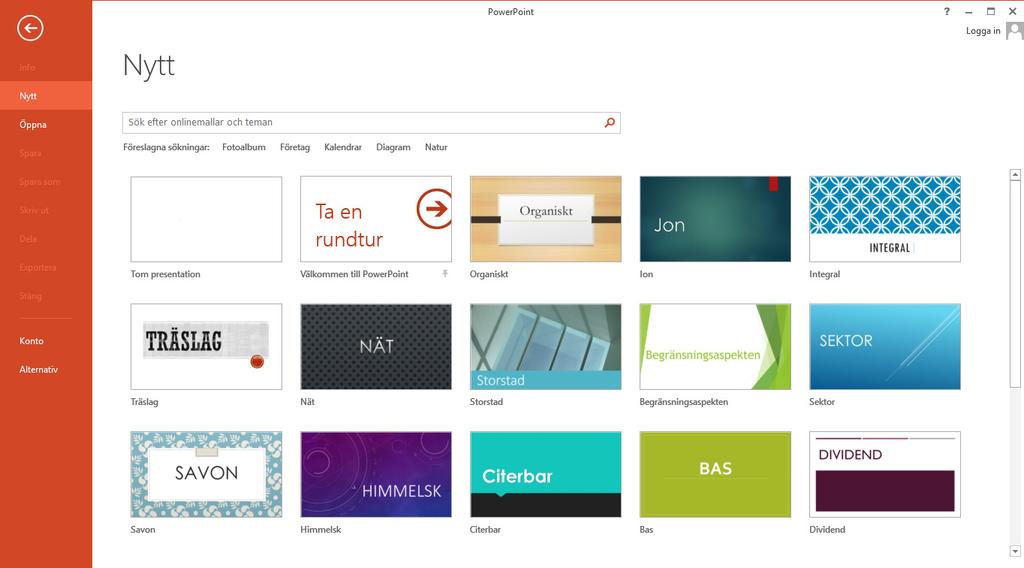
Task: Select the Nät theme thumbnail
Action: click(376, 347)
